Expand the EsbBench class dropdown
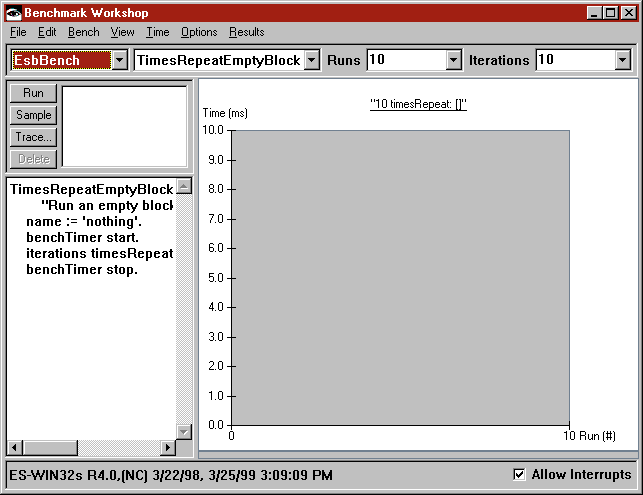Viewport: 643px width, 495px height. tap(120, 60)
